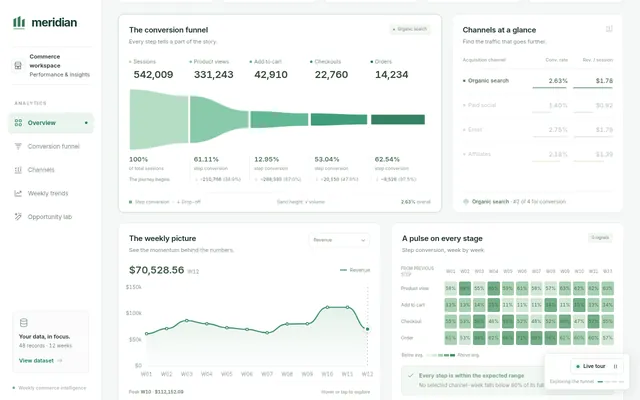Click the 14,234 Orders value
This screenshot has height=400, width=640.
(391, 75)
